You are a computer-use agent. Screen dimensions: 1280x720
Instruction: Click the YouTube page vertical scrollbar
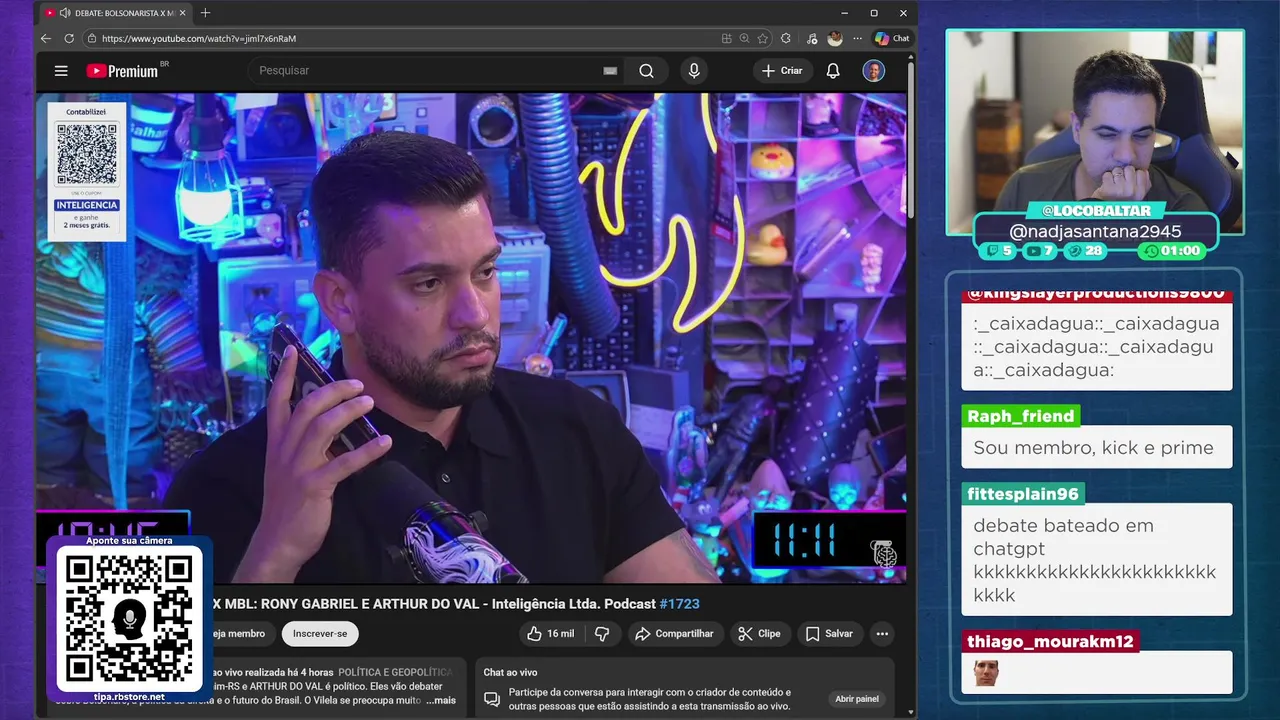(x=911, y=140)
